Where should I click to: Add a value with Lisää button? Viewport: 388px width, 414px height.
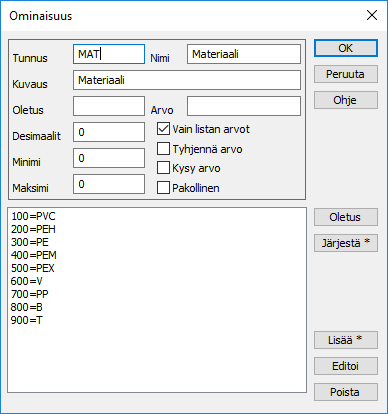point(346,340)
